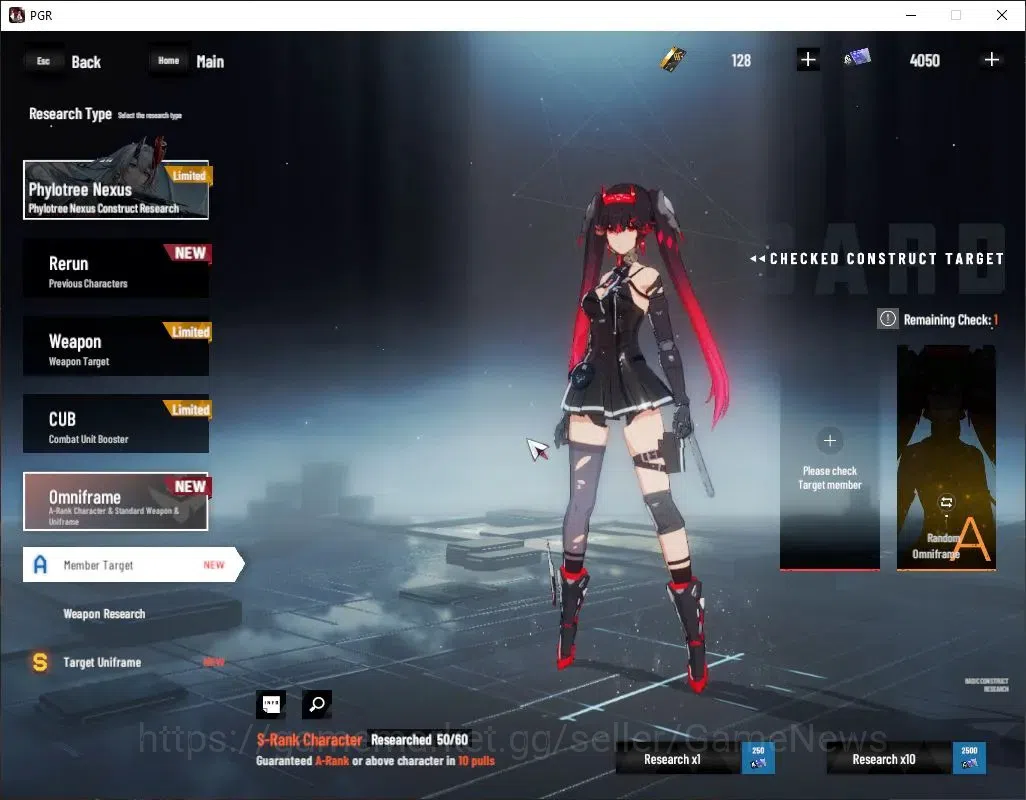
Task: Open the INFO details icon
Action: [x=271, y=704]
